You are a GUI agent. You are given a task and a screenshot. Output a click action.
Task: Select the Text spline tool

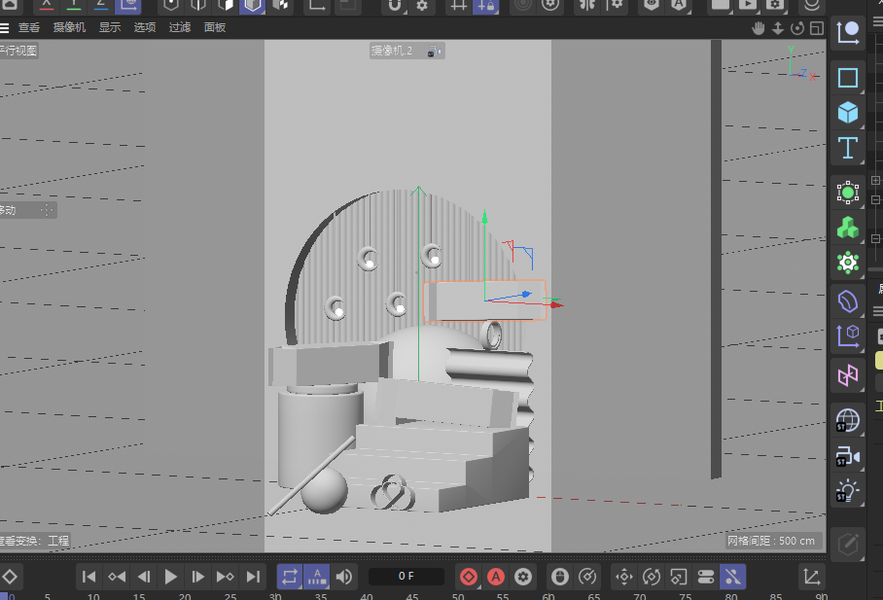[x=848, y=148]
